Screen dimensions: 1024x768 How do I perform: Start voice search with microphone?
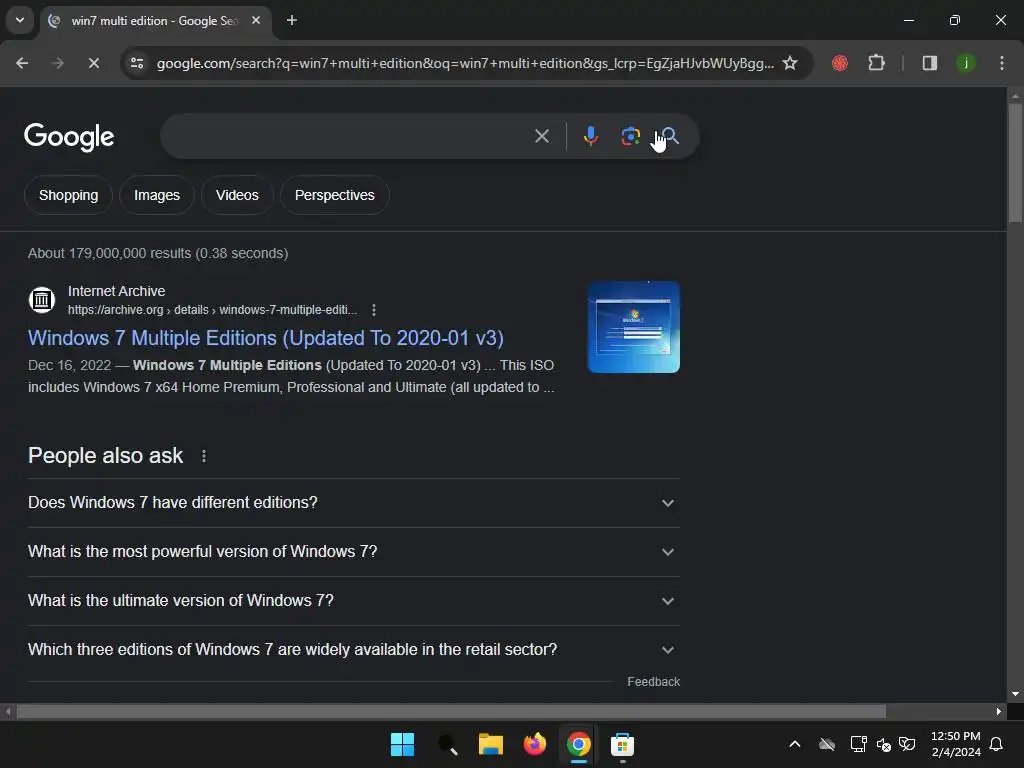tap(591, 136)
